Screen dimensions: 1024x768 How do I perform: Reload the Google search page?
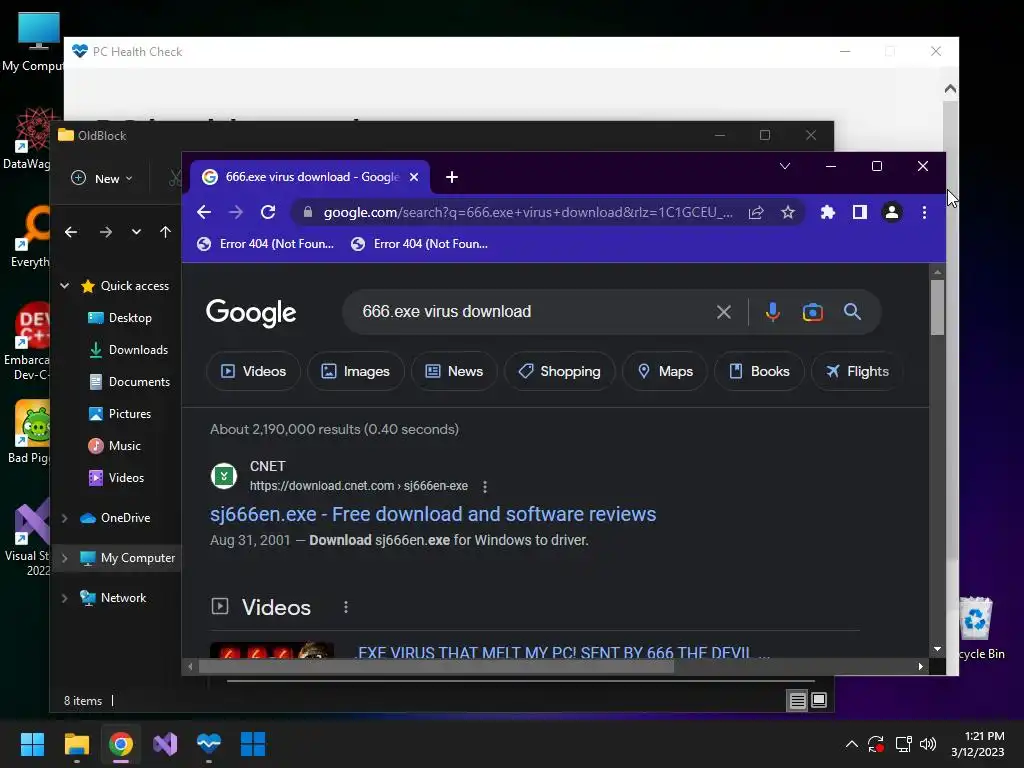pos(268,212)
